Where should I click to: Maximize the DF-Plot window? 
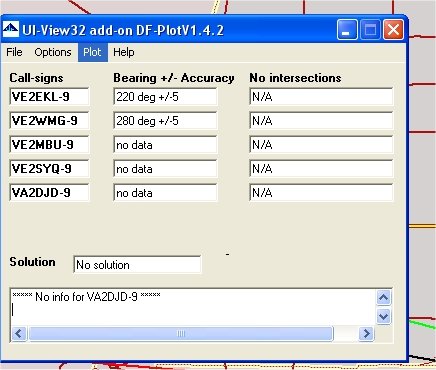(x=370, y=30)
